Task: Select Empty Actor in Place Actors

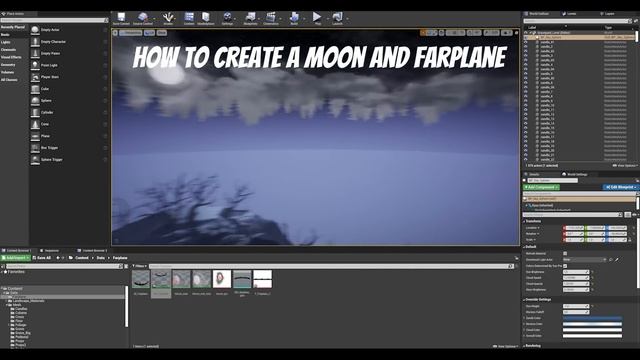Action: point(50,30)
